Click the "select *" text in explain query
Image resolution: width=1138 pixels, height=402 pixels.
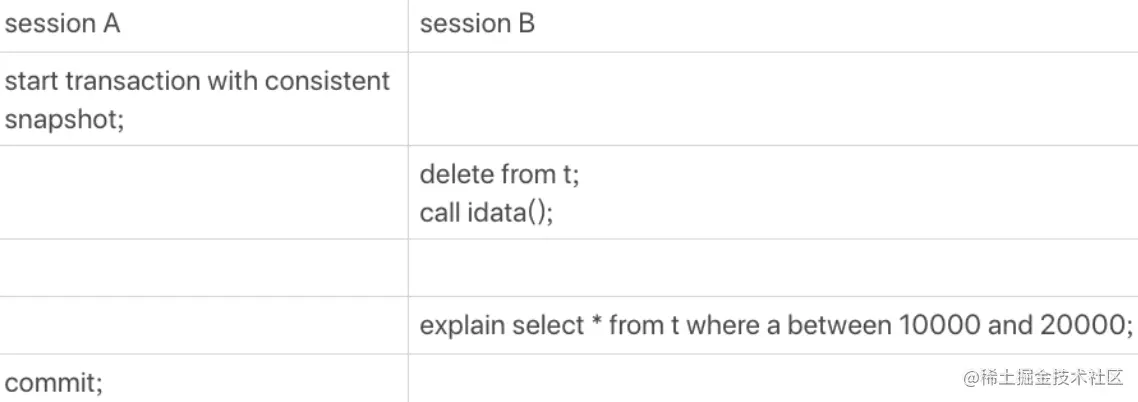[x=557, y=325]
